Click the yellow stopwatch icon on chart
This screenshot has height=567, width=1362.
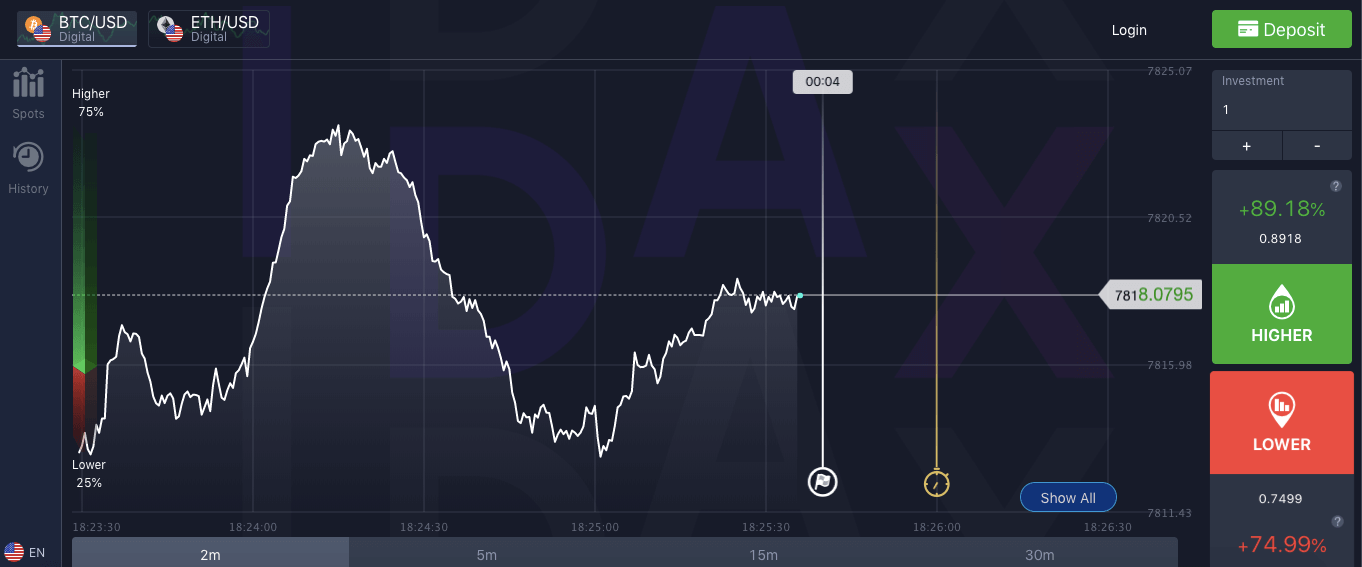pos(936,484)
